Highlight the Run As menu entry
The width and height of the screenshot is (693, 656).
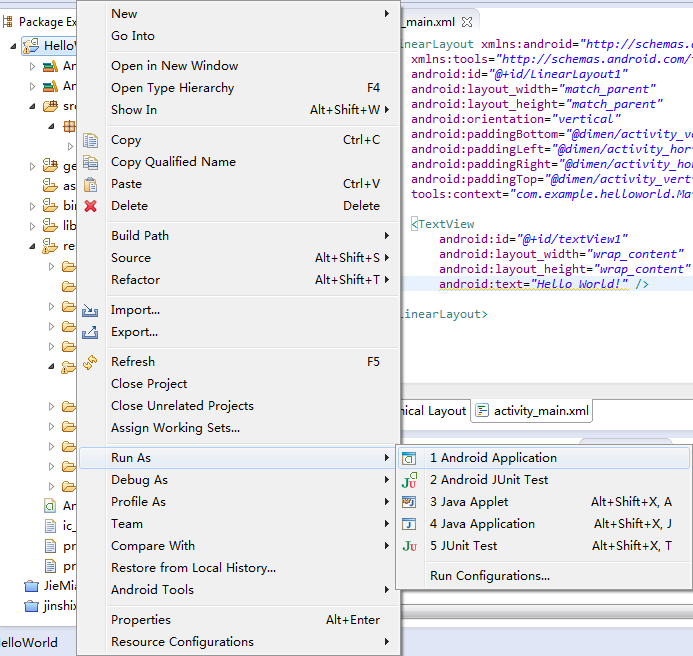coord(239,458)
